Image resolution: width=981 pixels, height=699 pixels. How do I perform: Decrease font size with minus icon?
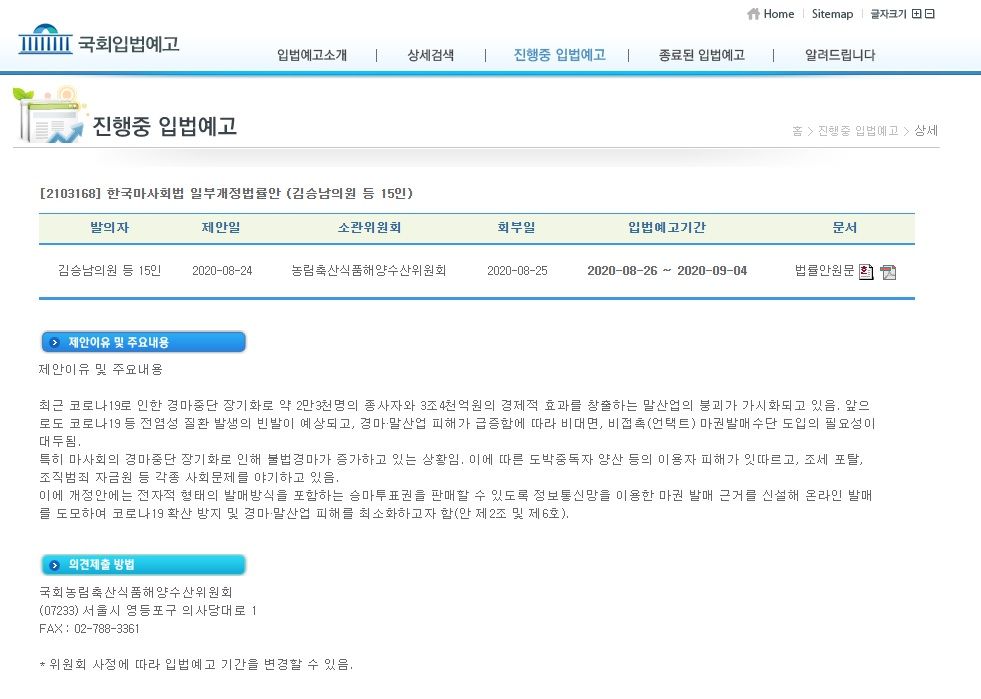(x=930, y=14)
